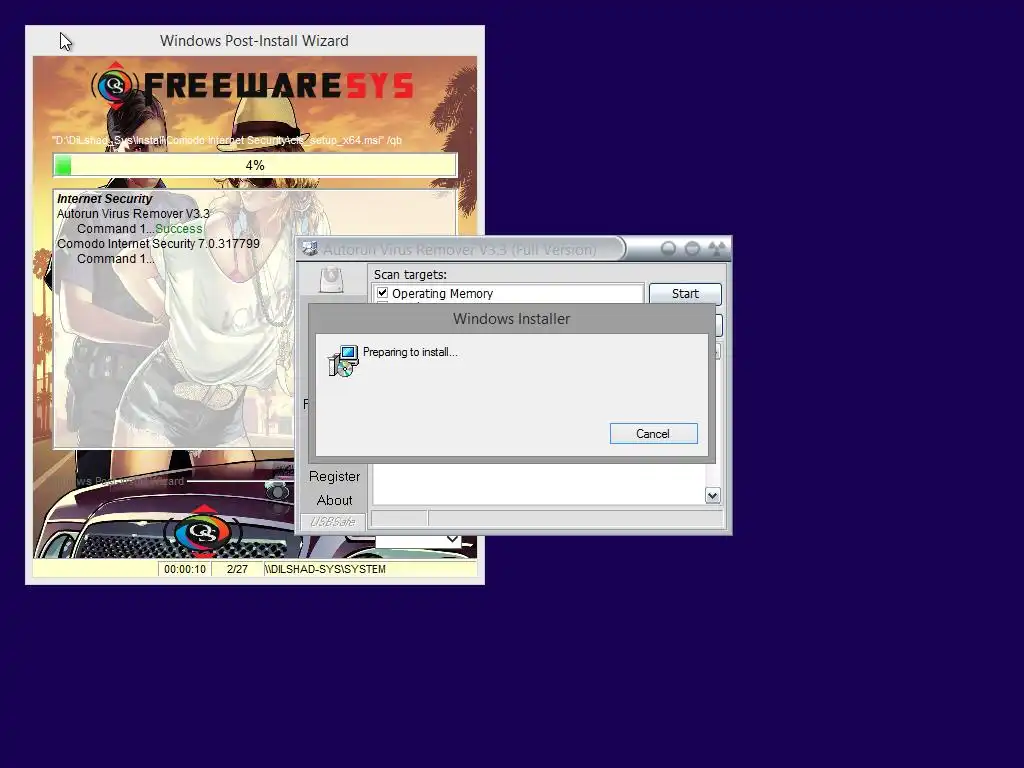Click the 4% installation progress bar
Screen dimensions: 1024x768
[x=255, y=165]
